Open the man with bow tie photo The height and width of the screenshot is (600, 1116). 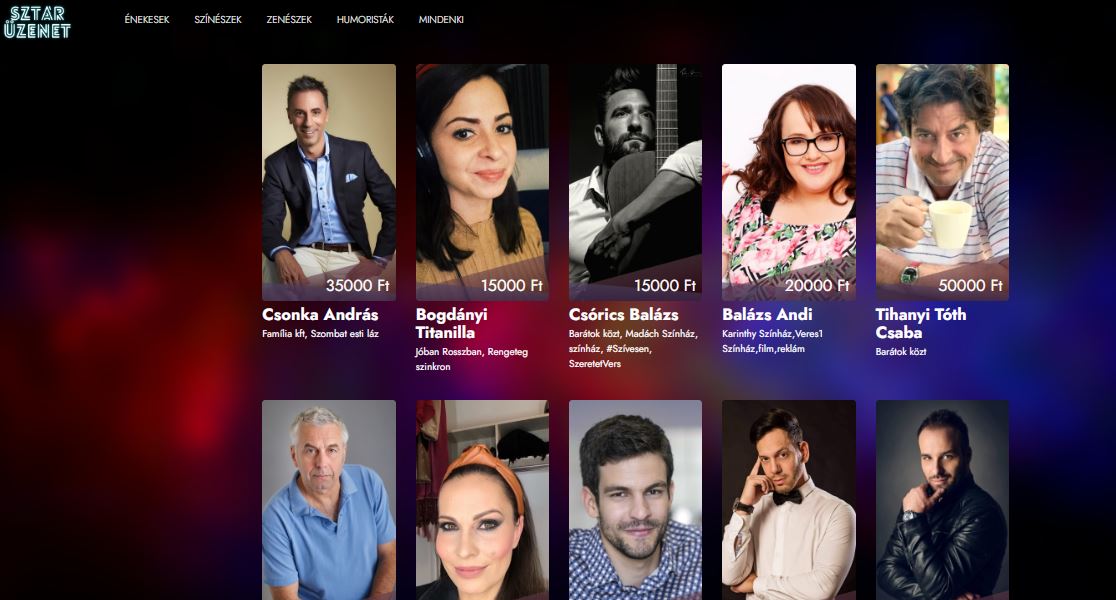[789, 500]
